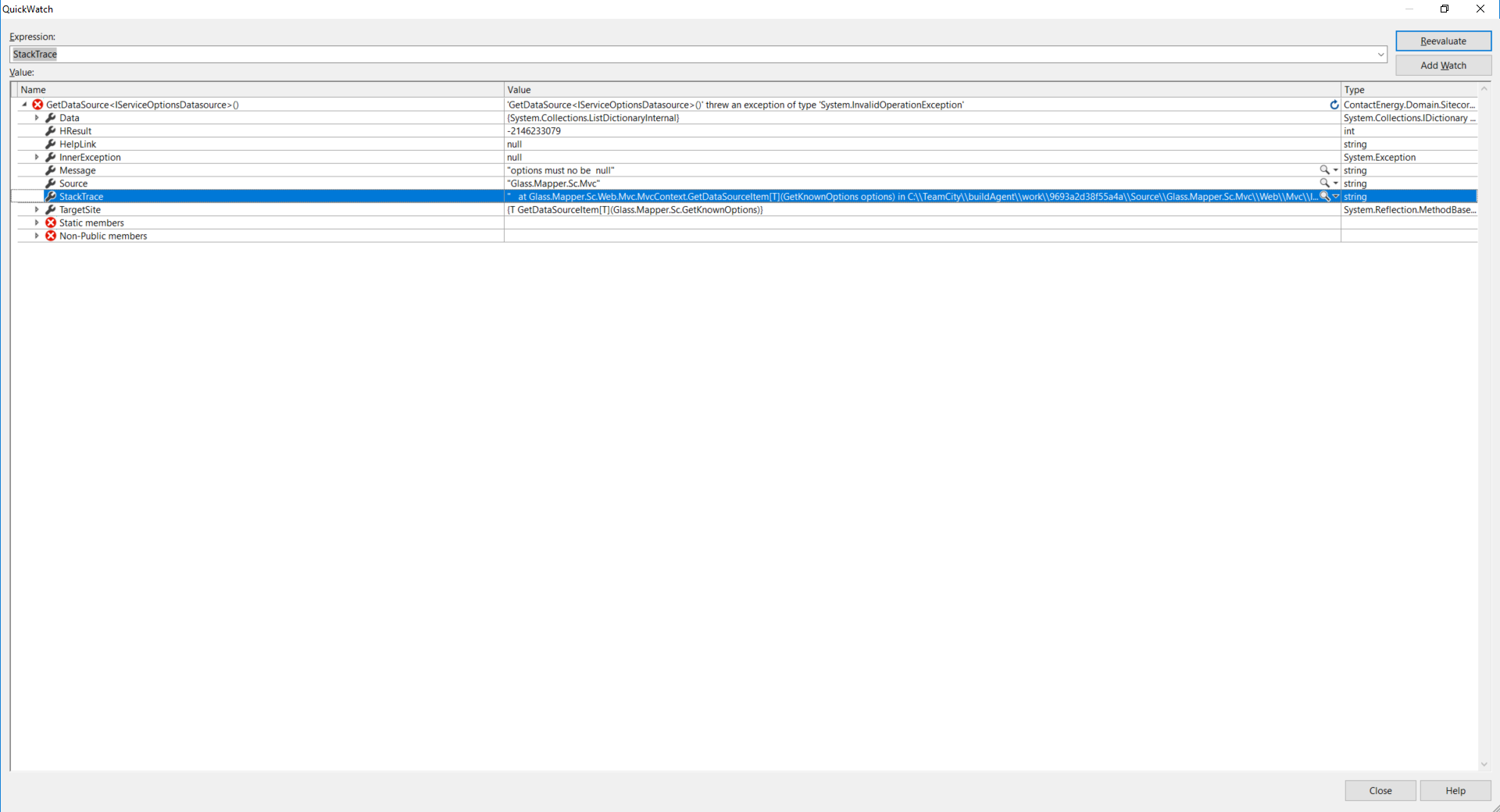Image resolution: width=1500 pixels, height=812 pixels.
Task: Click the Close button at the bottom
Action: click(1380, 791)
